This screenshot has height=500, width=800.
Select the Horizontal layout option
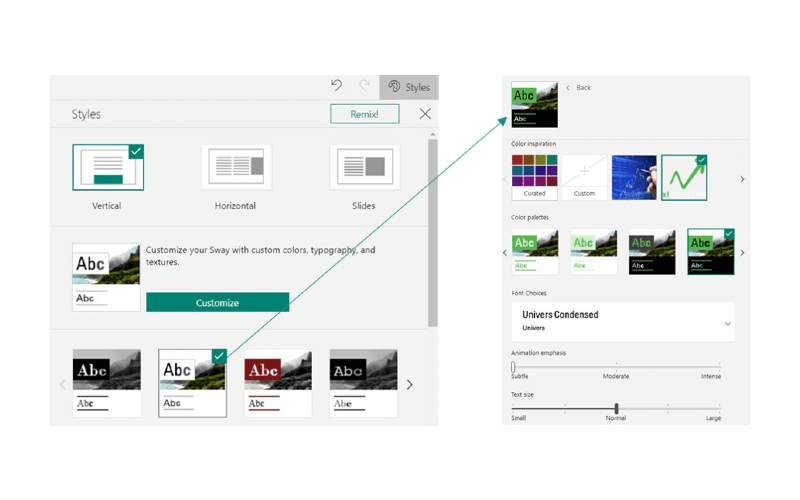coord(235,167)
